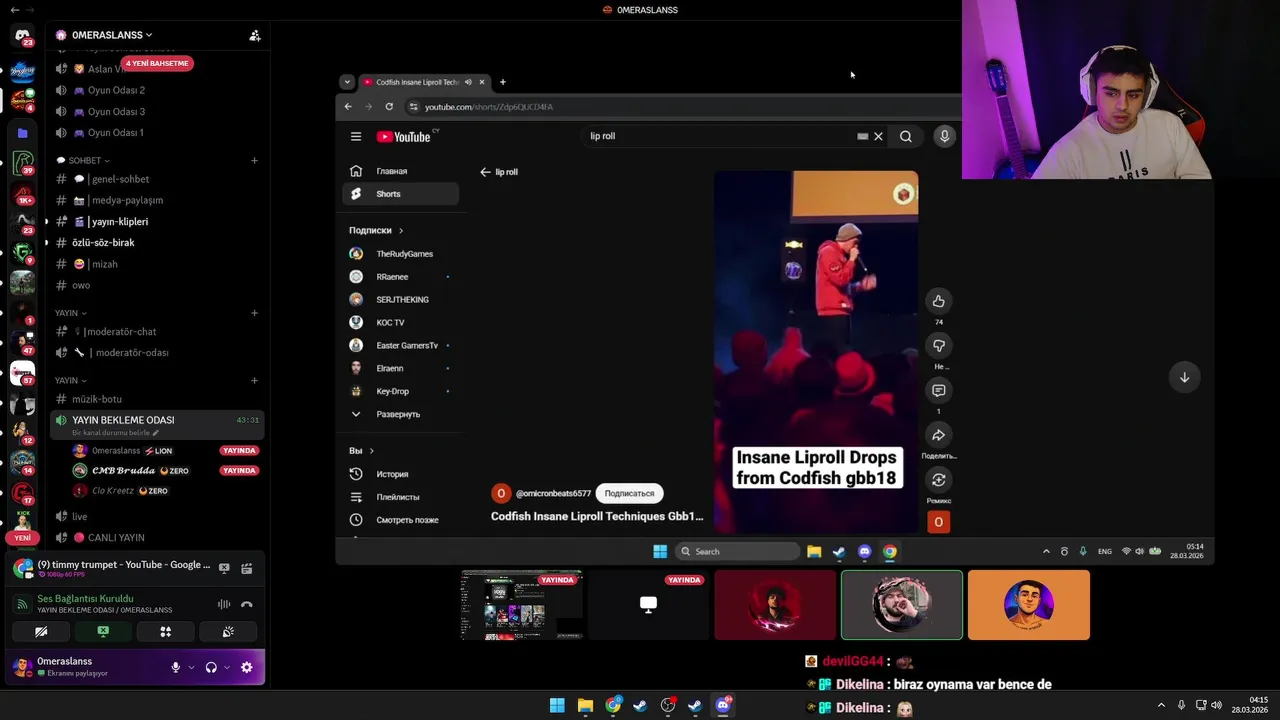
Task: Toggle Discord screen share button
Action: pyautogui.click(x=103, y=632)
